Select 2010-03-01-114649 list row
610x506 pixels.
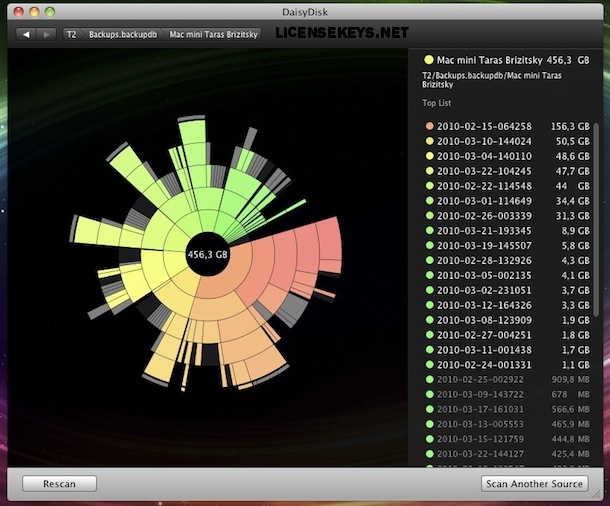507,201
